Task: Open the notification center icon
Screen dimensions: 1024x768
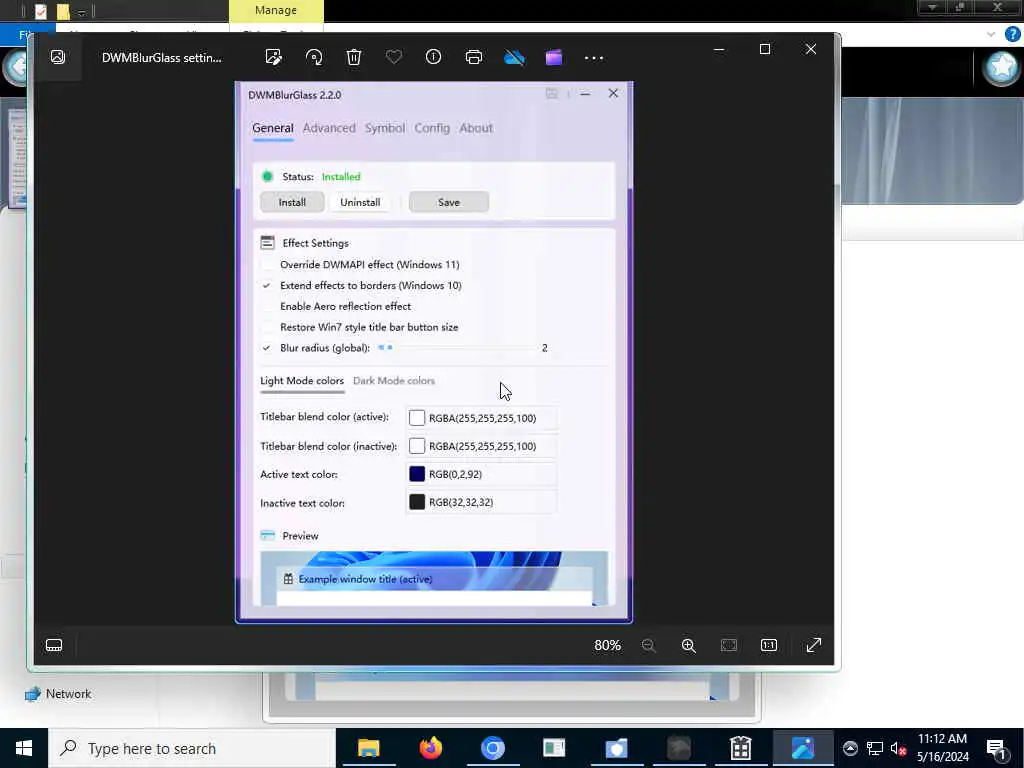Action: [997, 748]
